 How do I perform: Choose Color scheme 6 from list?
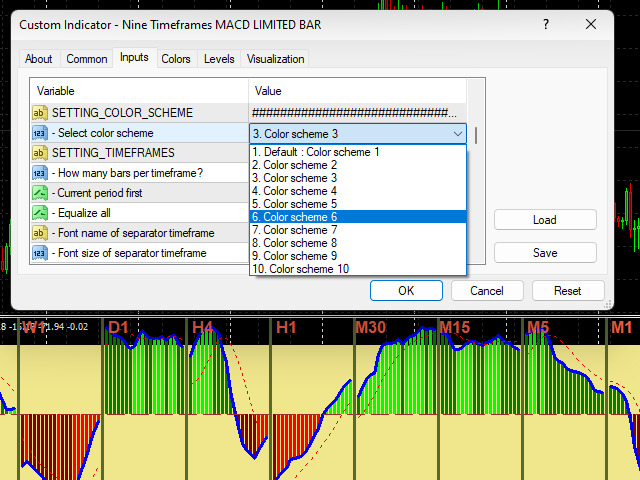(300, 217)
